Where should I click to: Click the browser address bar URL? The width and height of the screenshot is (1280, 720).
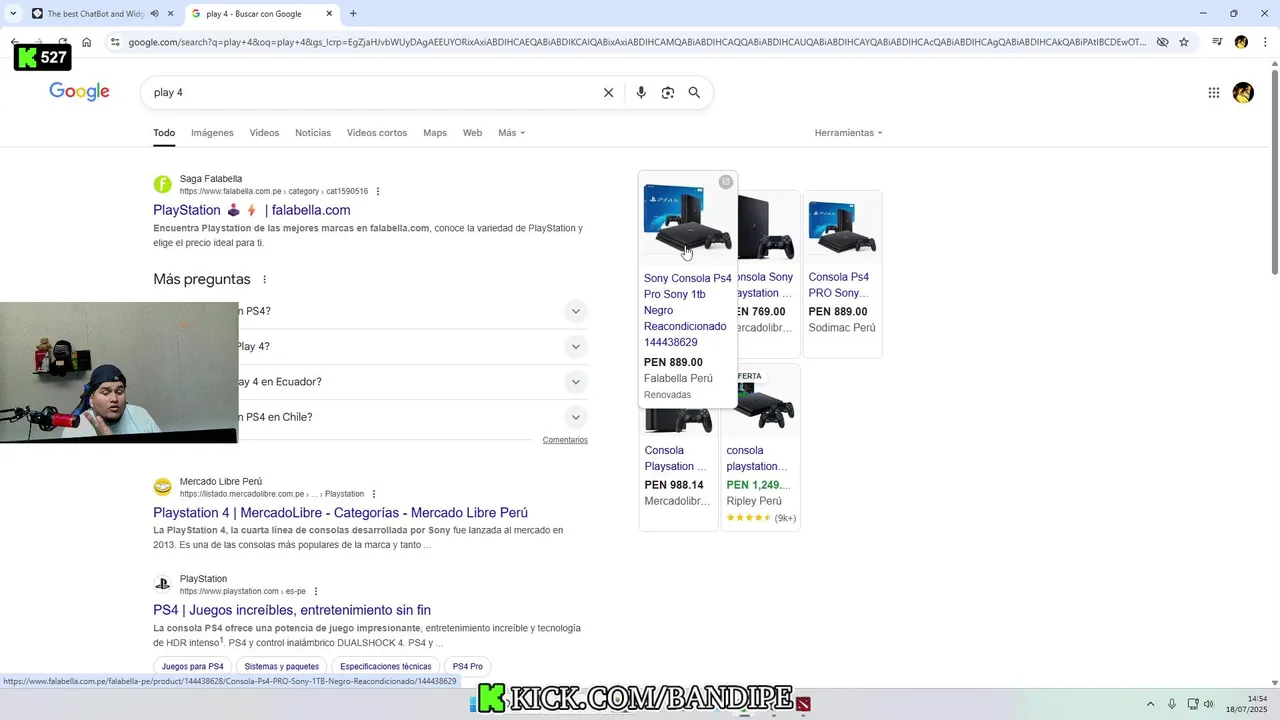636,42
